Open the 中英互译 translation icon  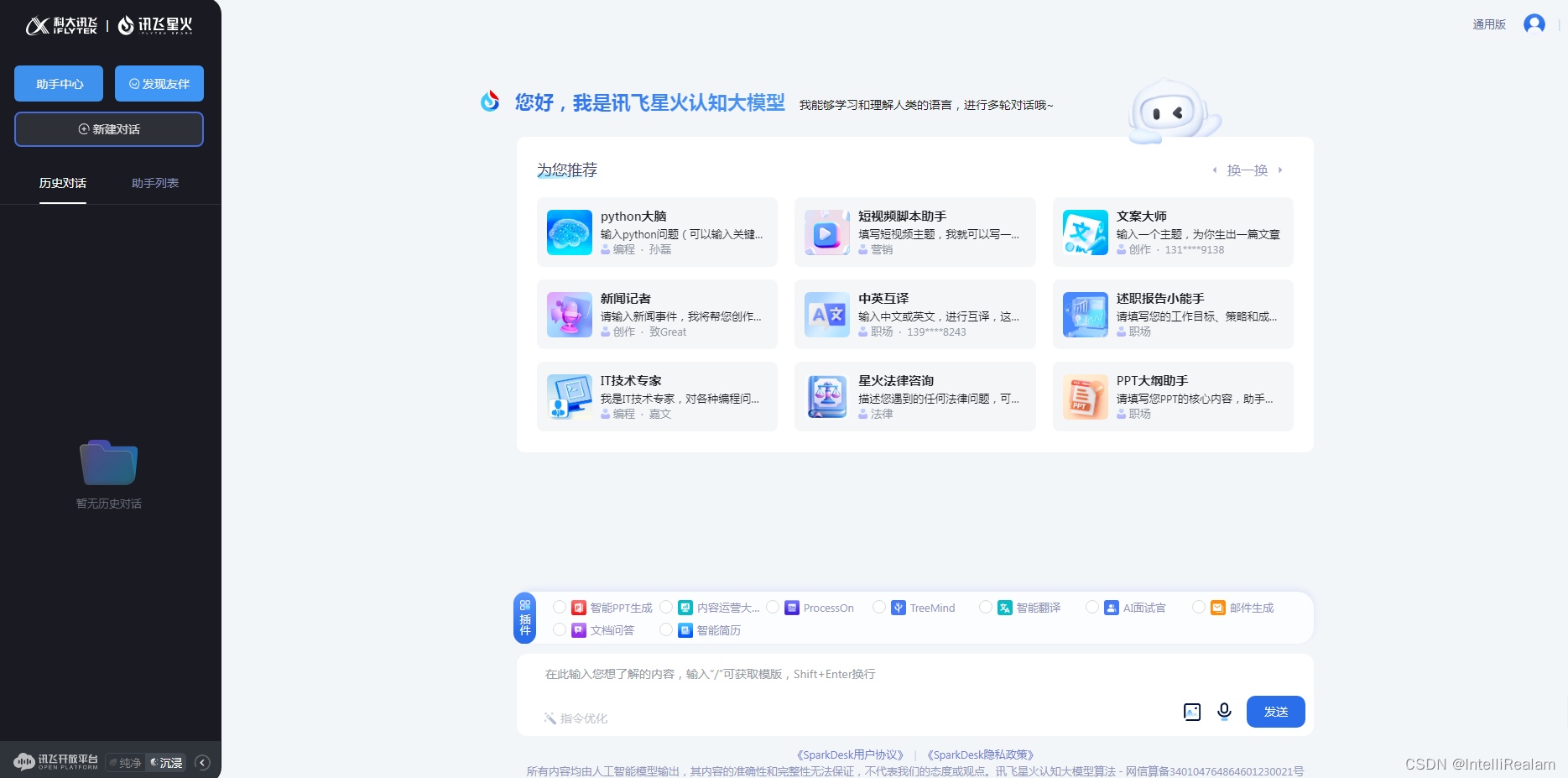[x=826, y=315]
